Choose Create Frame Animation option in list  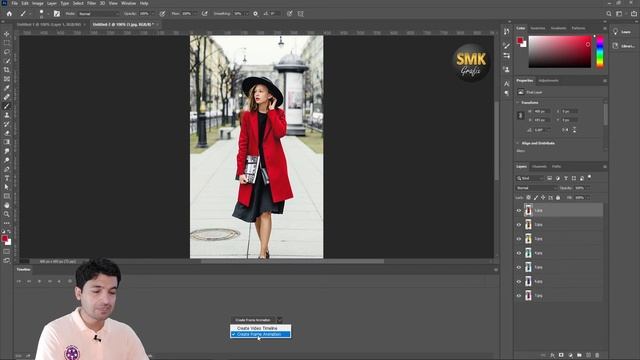(260, 334)
